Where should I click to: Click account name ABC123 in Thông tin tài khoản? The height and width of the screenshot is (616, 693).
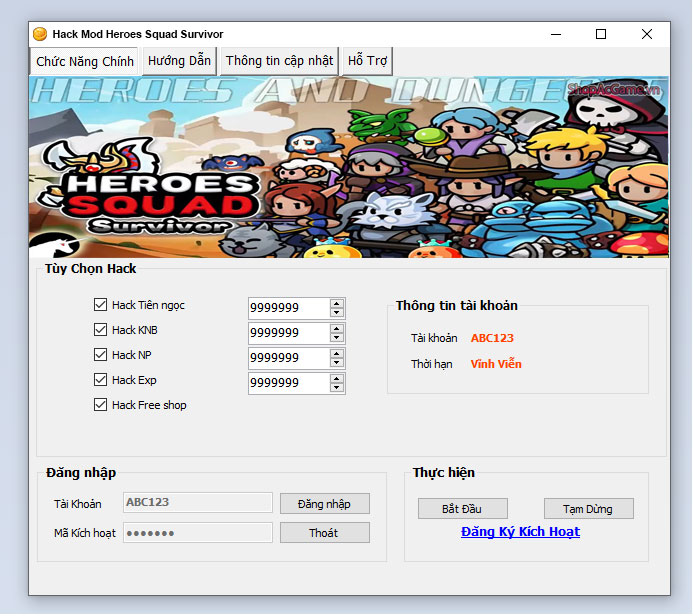pos(492,338)
